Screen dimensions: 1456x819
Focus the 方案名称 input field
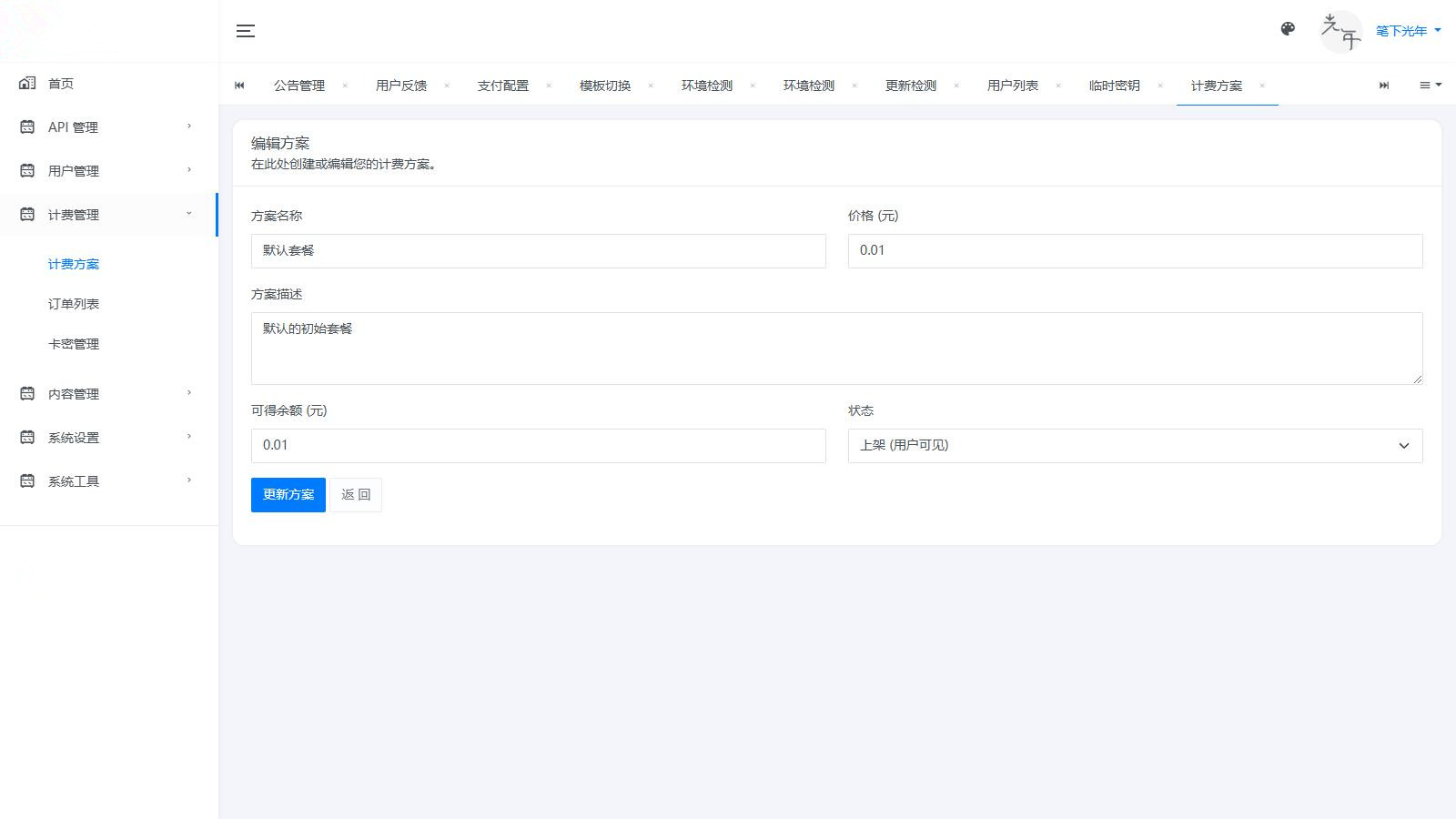[538, 251]
